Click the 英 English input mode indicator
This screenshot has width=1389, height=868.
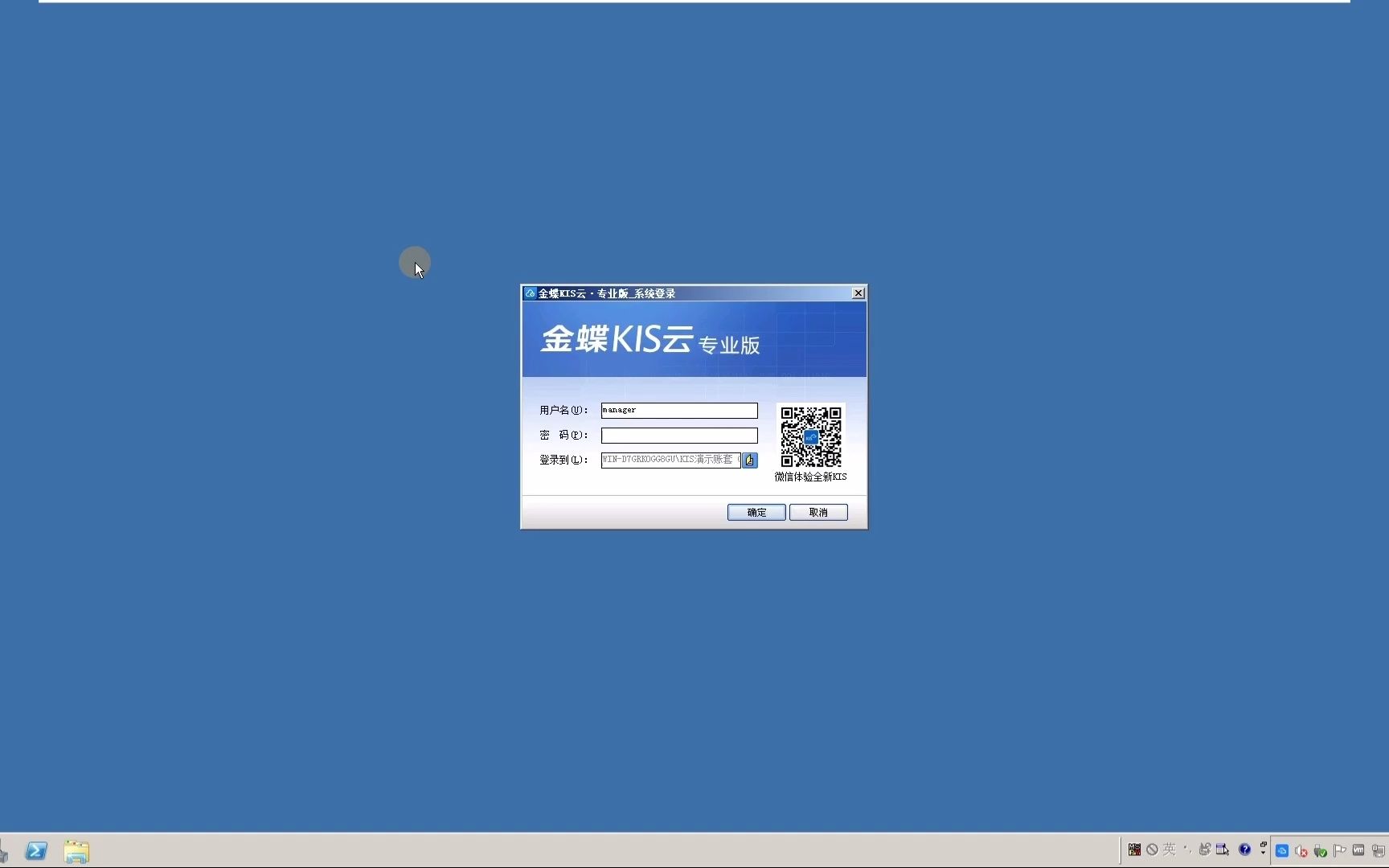click(1170, 850)
